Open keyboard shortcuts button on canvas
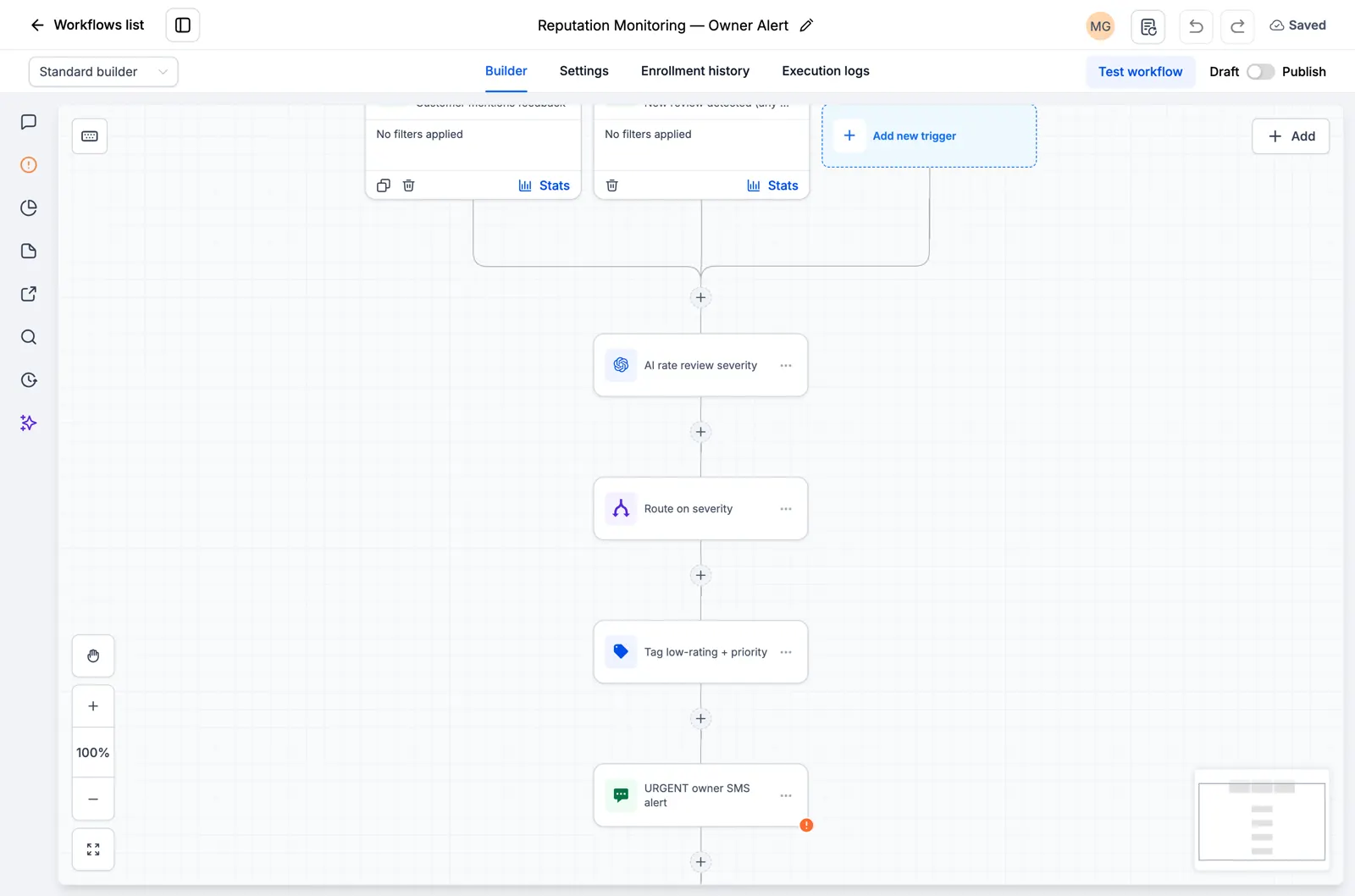This screenshot has width=1355, height=896. (90, 136)
